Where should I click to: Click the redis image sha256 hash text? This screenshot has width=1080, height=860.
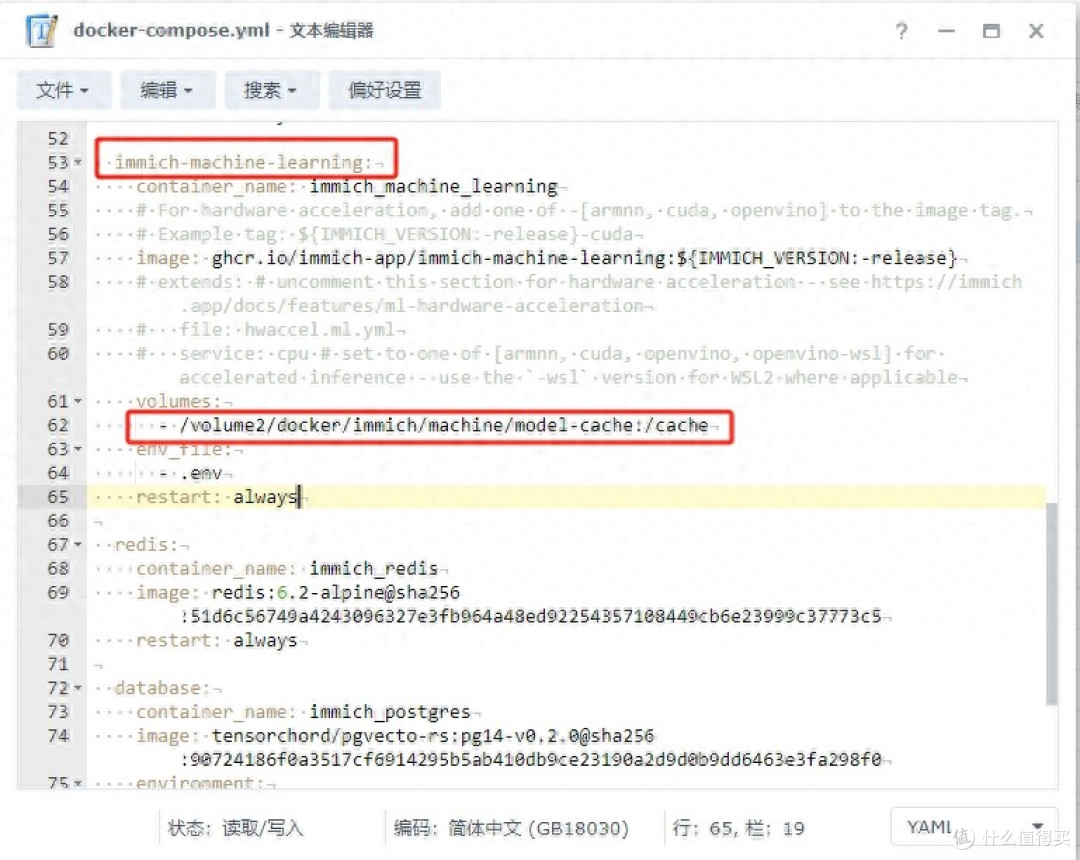coord(536,616)
